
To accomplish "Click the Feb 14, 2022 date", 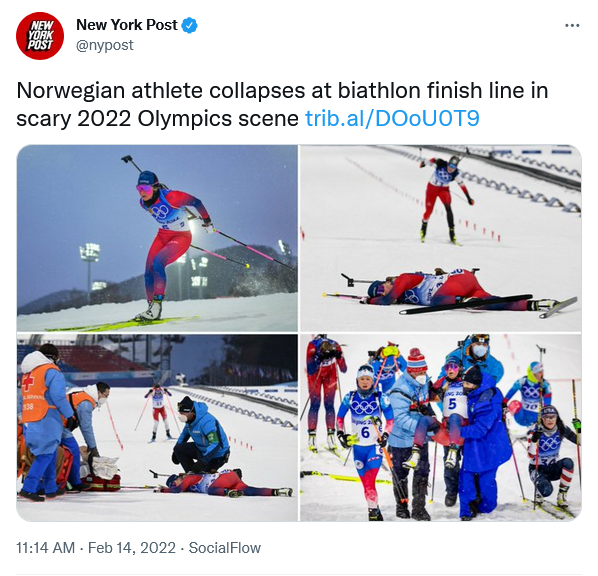I will [x=132, y=548].
